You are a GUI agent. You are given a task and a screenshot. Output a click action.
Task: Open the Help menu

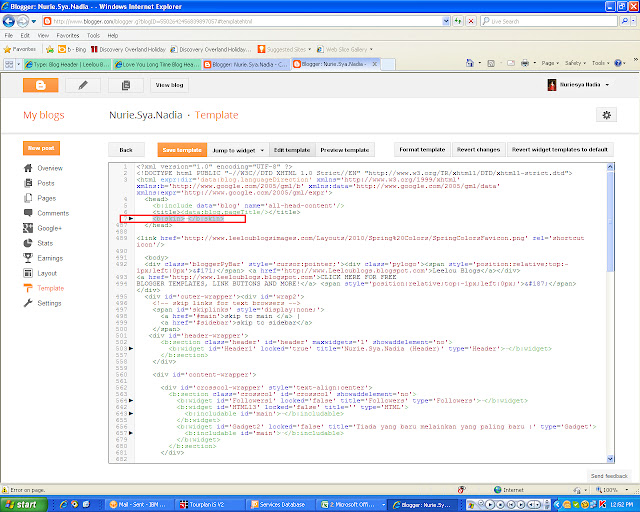[x=113, y=36]
